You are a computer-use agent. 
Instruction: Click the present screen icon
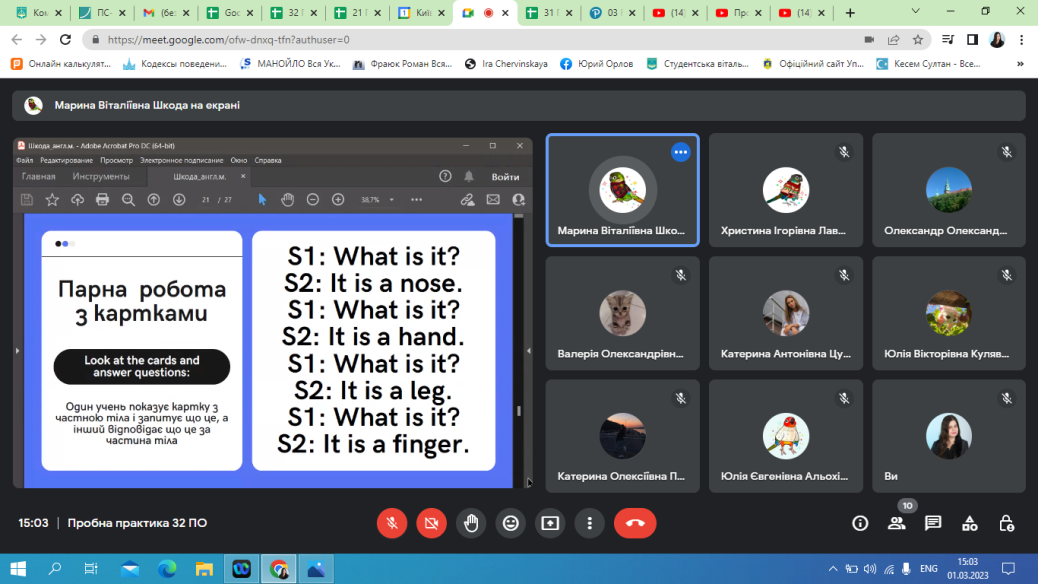click(550, 523)
